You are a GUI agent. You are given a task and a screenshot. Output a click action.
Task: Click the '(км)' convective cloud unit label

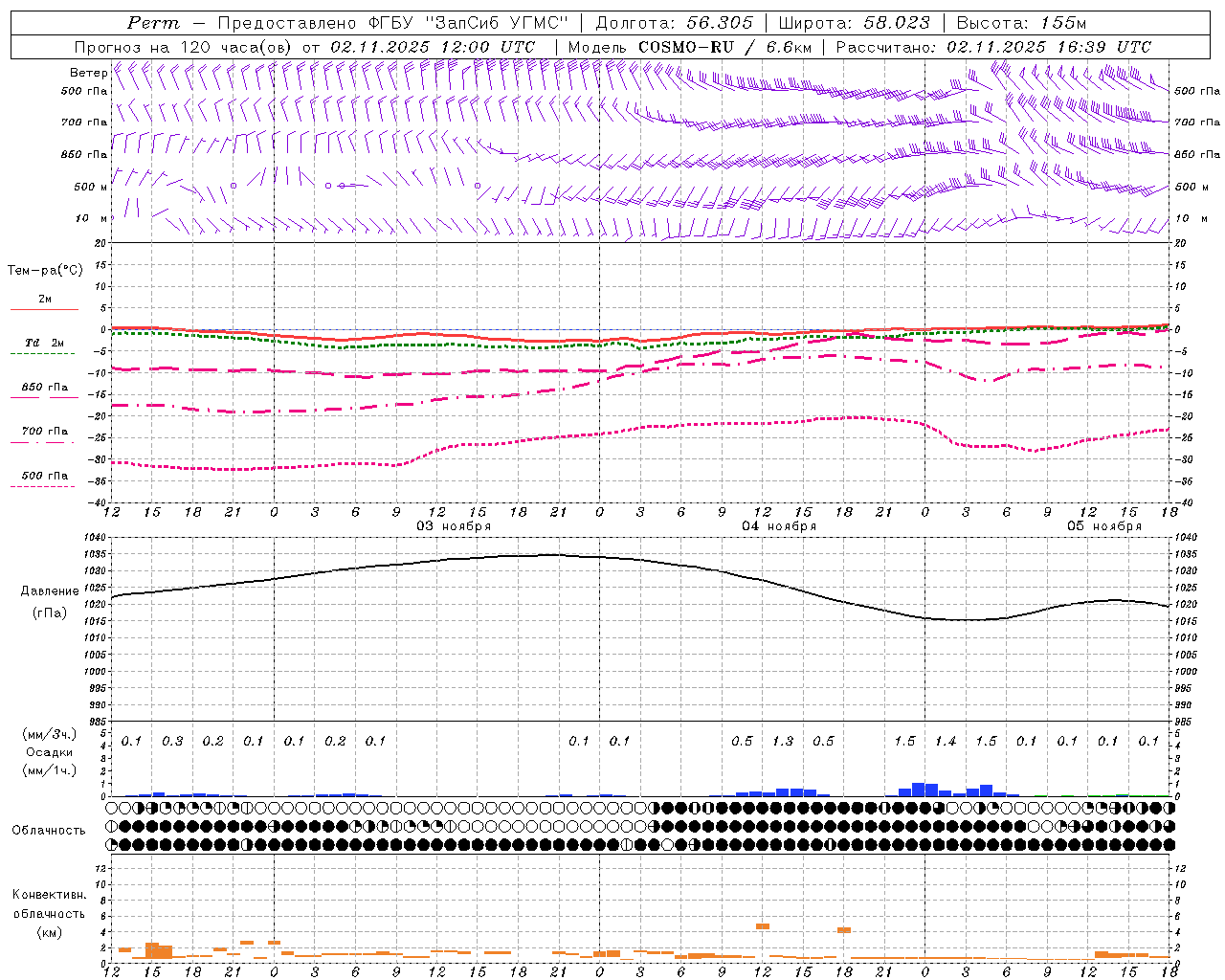pos(50,932)
